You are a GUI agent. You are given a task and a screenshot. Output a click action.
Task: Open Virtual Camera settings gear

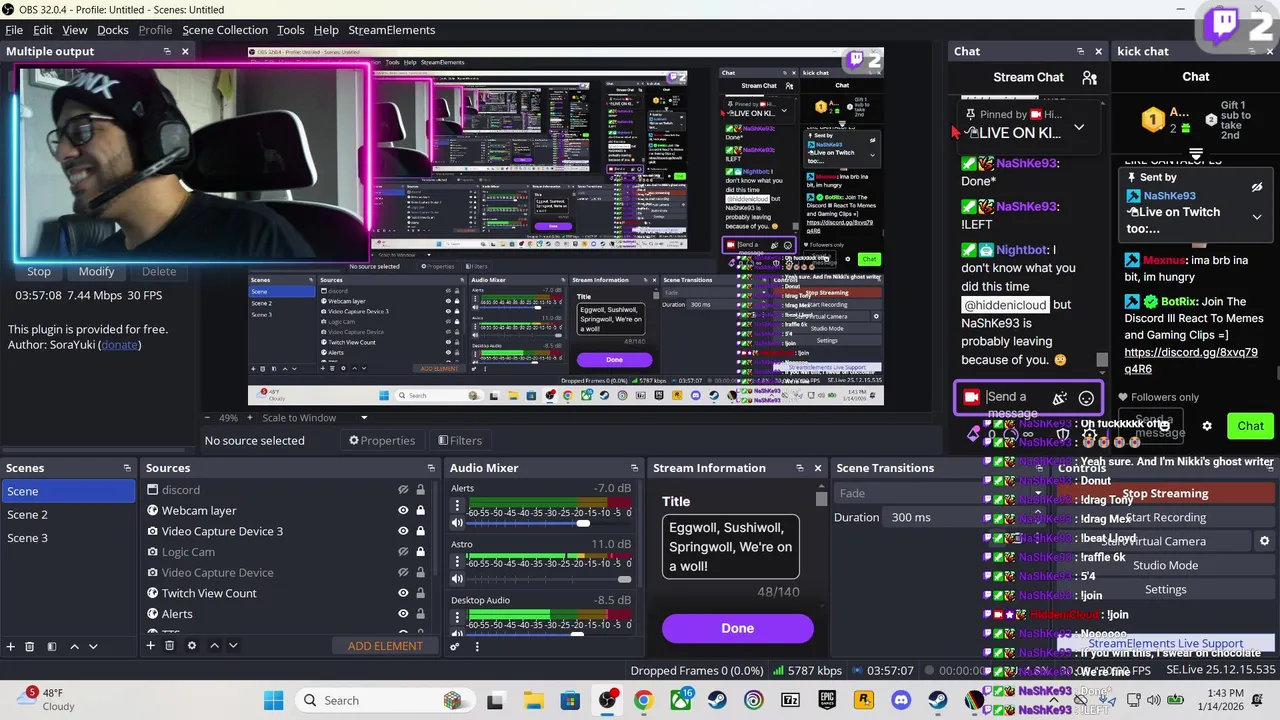point(1264,541)
